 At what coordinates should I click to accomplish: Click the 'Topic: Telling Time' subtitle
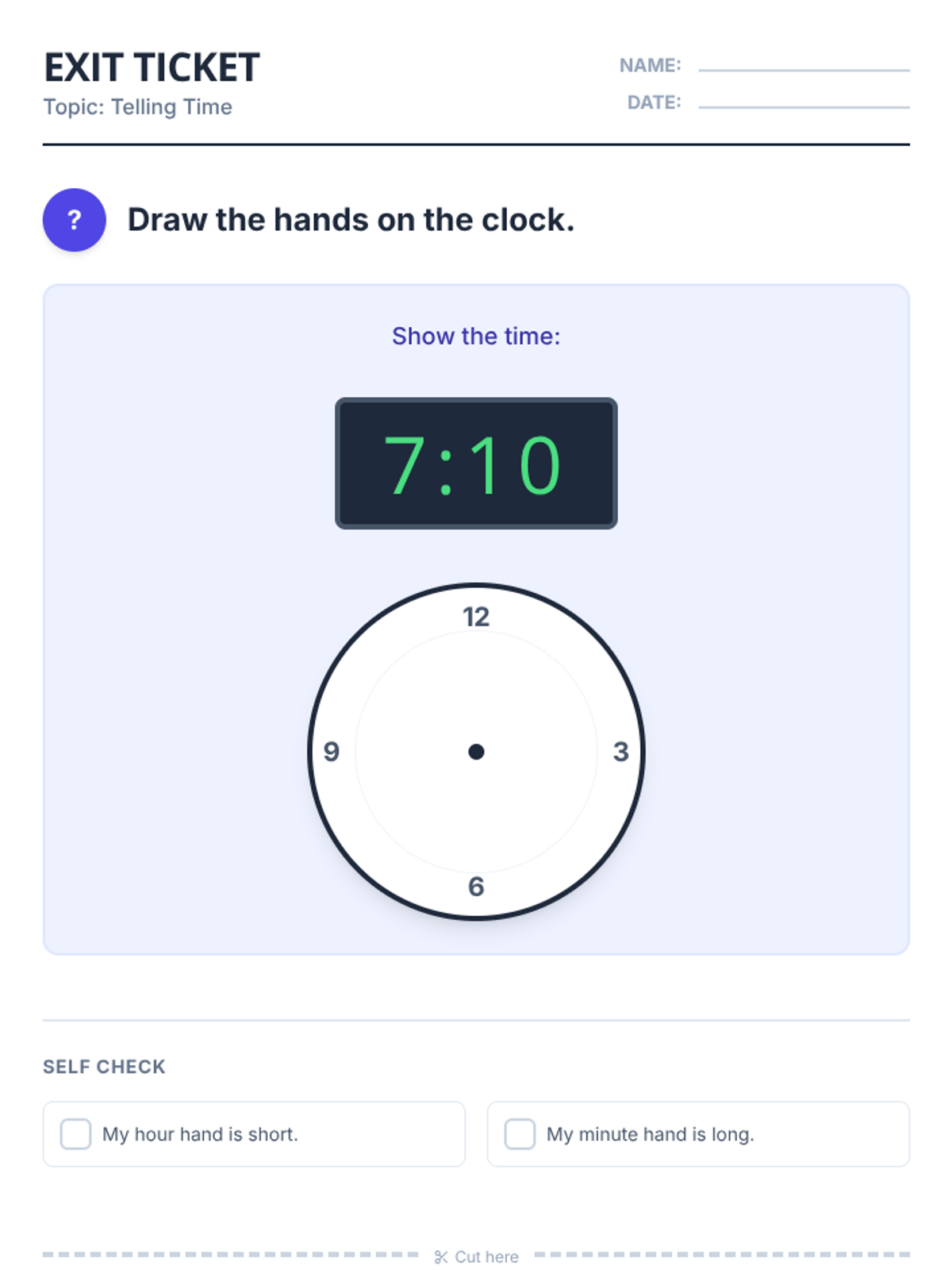click(137, 107)
